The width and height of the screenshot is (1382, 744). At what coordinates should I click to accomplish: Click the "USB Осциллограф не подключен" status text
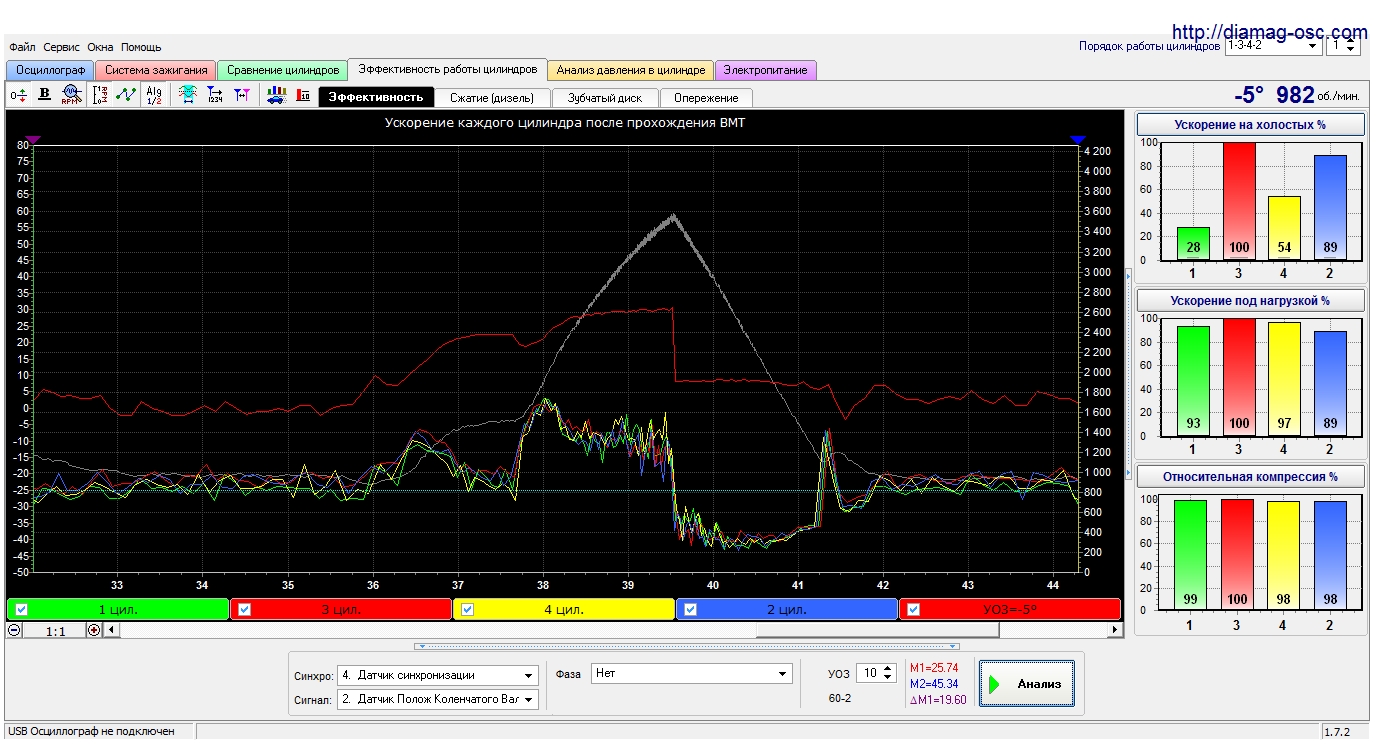click(x=91, y=732)
